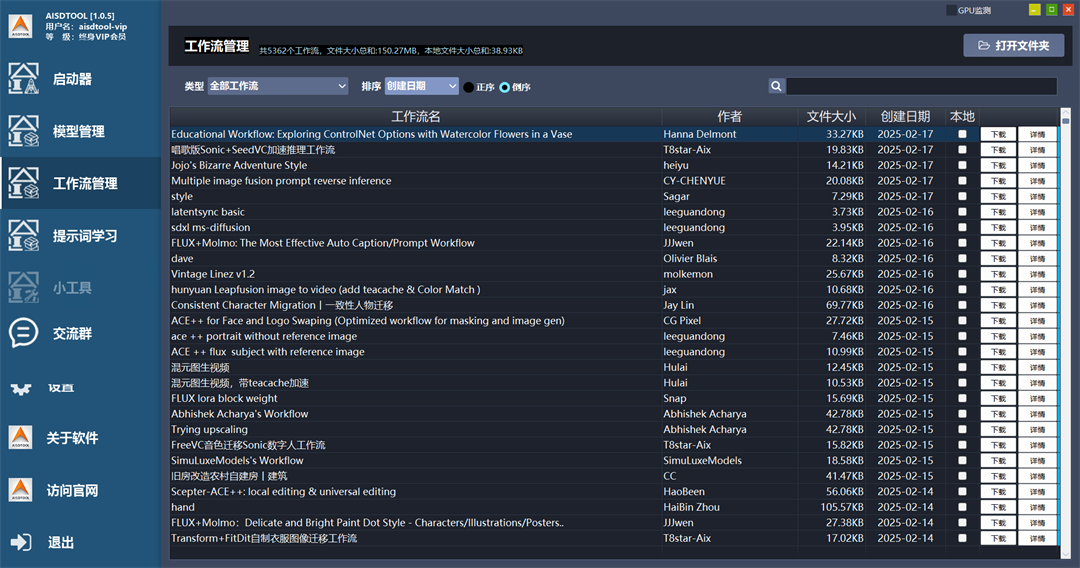Click the 文件大小 column header

click(831, 117)
